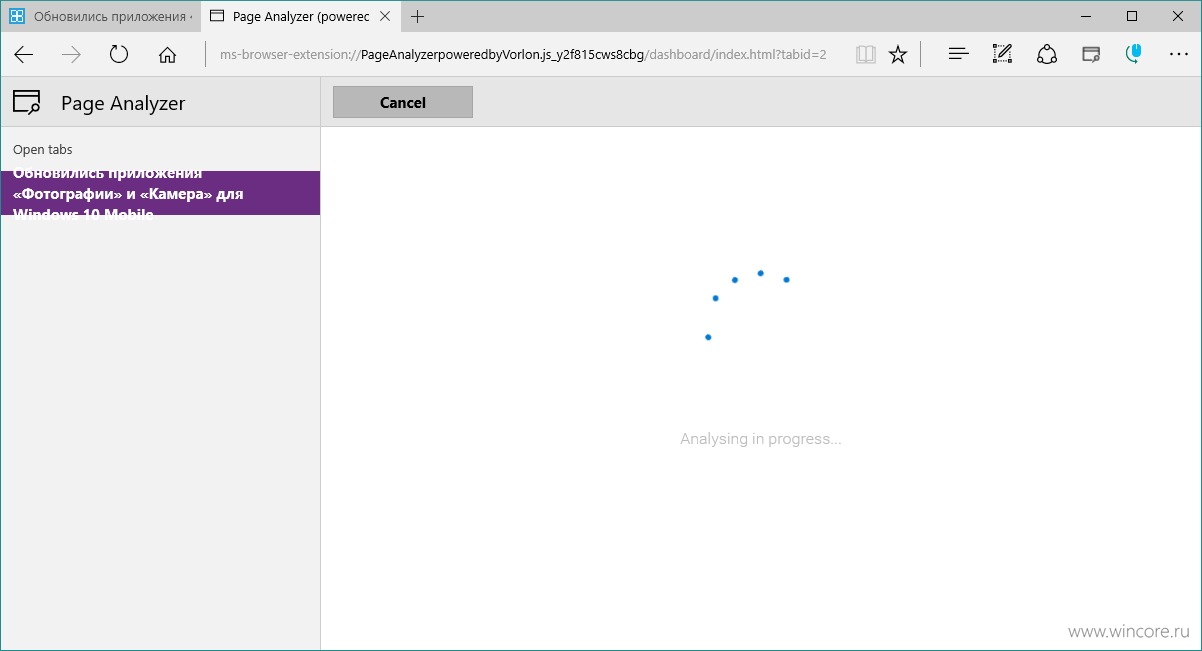Switch to the 'Обновились приложения' browser tab
1202x651 pixels.
pyautogui.click(x=101, y=17)
